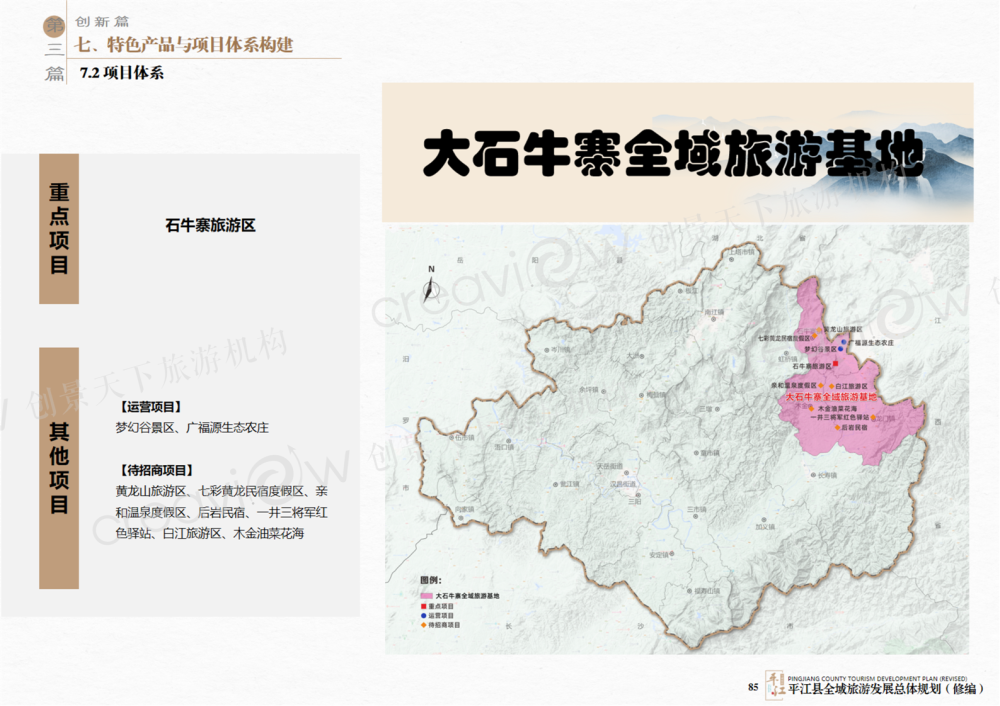Image resolution: width=1000 pixels, height=706 pixels.
Task: Click the 平江 logo in the footer
Action: tap(774, 685)
